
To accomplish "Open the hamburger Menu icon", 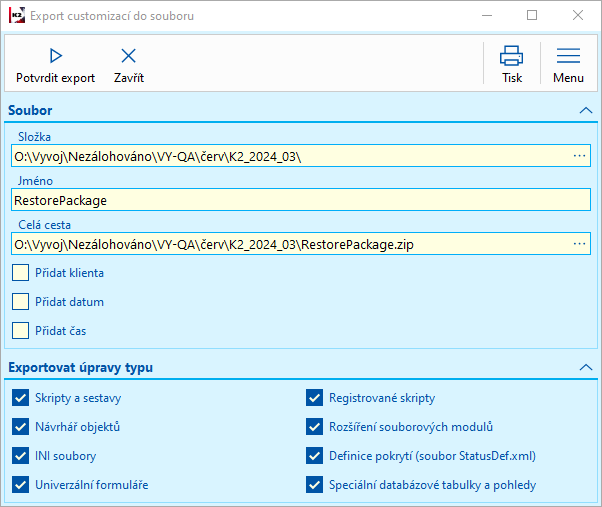I will click(x=568, y=56).
